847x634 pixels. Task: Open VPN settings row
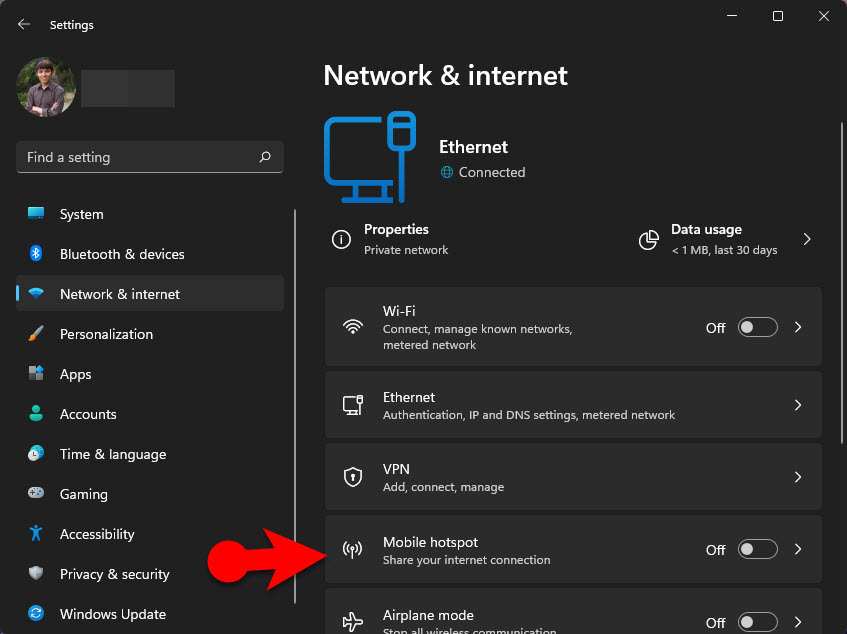click(x=573, y=477)
